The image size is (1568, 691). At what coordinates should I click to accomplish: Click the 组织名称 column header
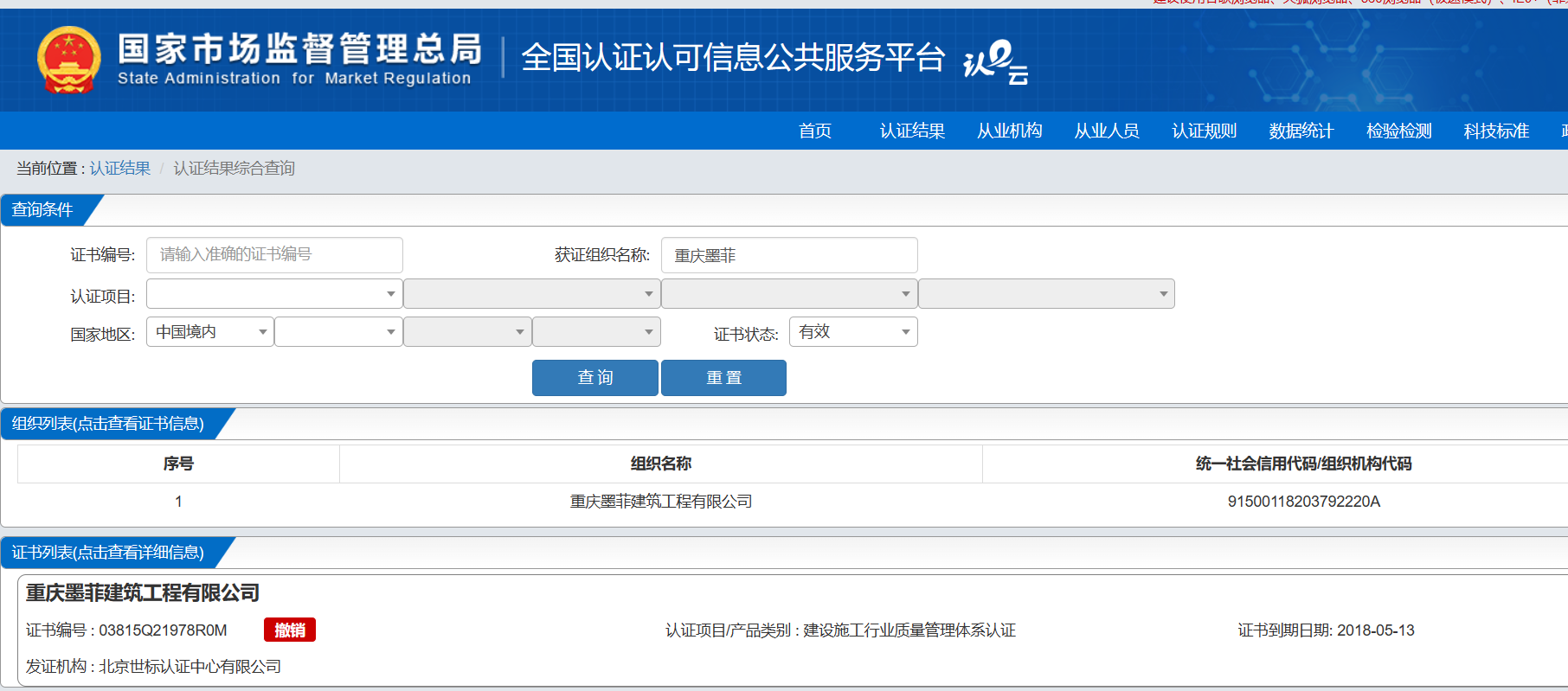(661, 464)
